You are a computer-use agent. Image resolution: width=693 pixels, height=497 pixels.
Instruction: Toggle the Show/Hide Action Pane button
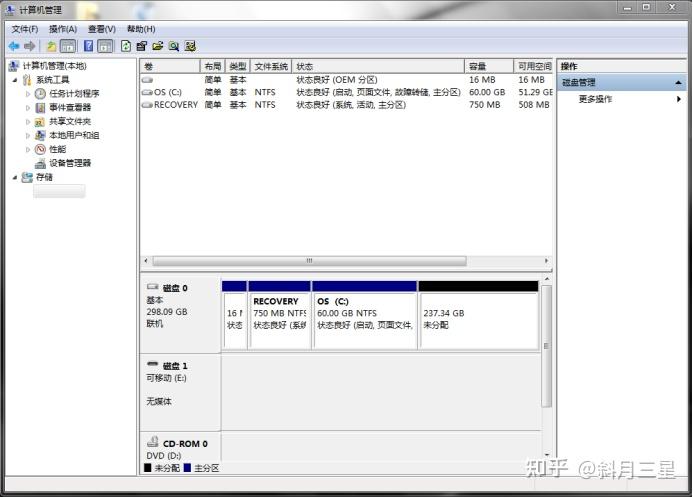(x=105, y=46)
